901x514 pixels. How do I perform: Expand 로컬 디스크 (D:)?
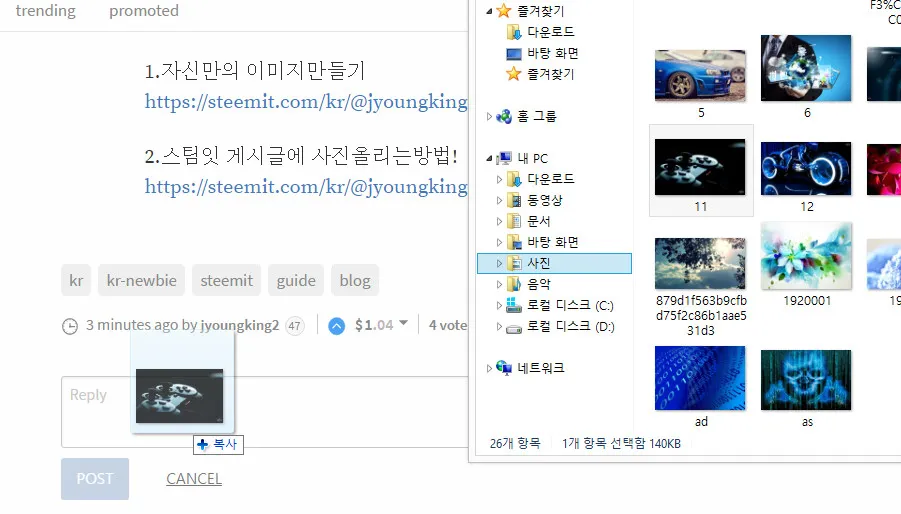coord(499,326)
